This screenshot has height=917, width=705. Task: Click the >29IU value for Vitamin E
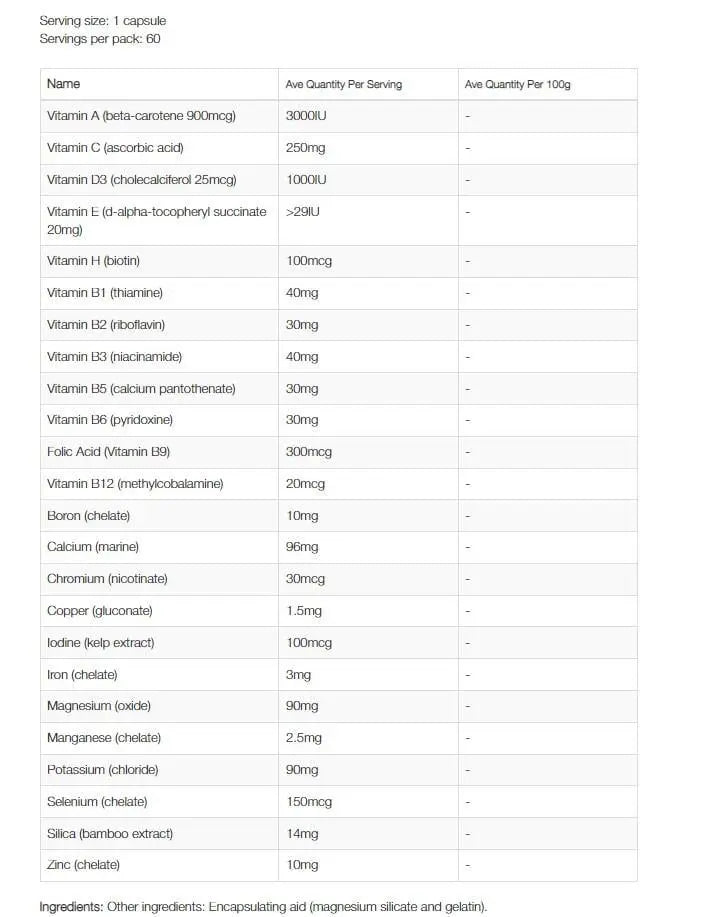pos(304,212)
